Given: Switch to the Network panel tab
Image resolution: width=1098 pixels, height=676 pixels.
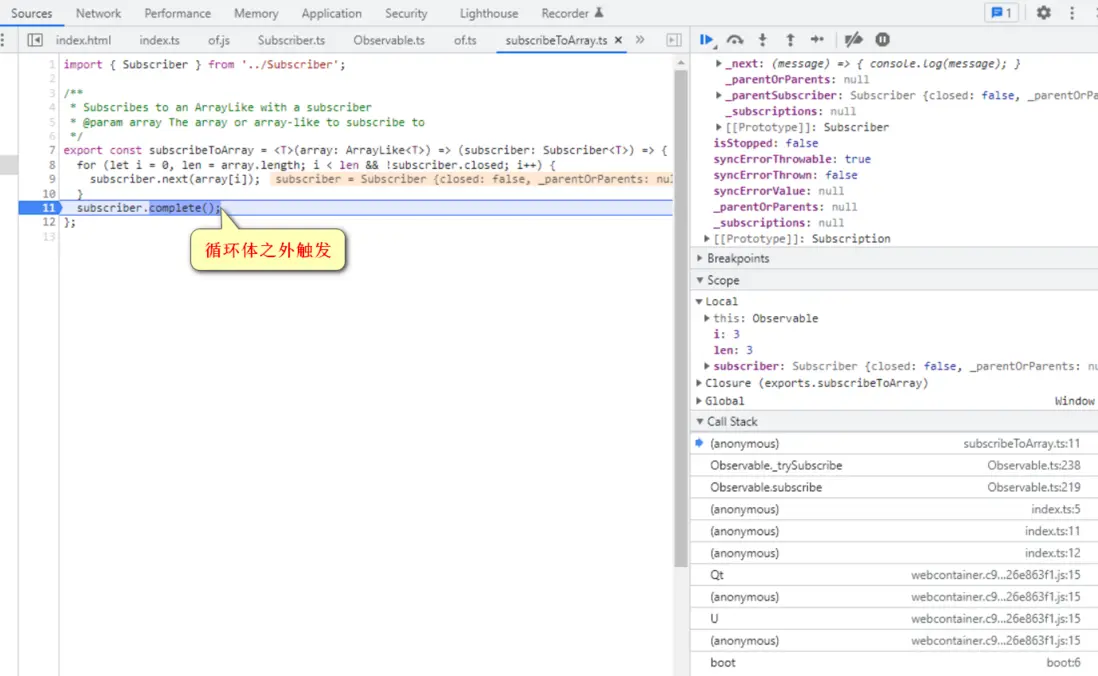Looking at the screenshot, I should coord(98,13).
